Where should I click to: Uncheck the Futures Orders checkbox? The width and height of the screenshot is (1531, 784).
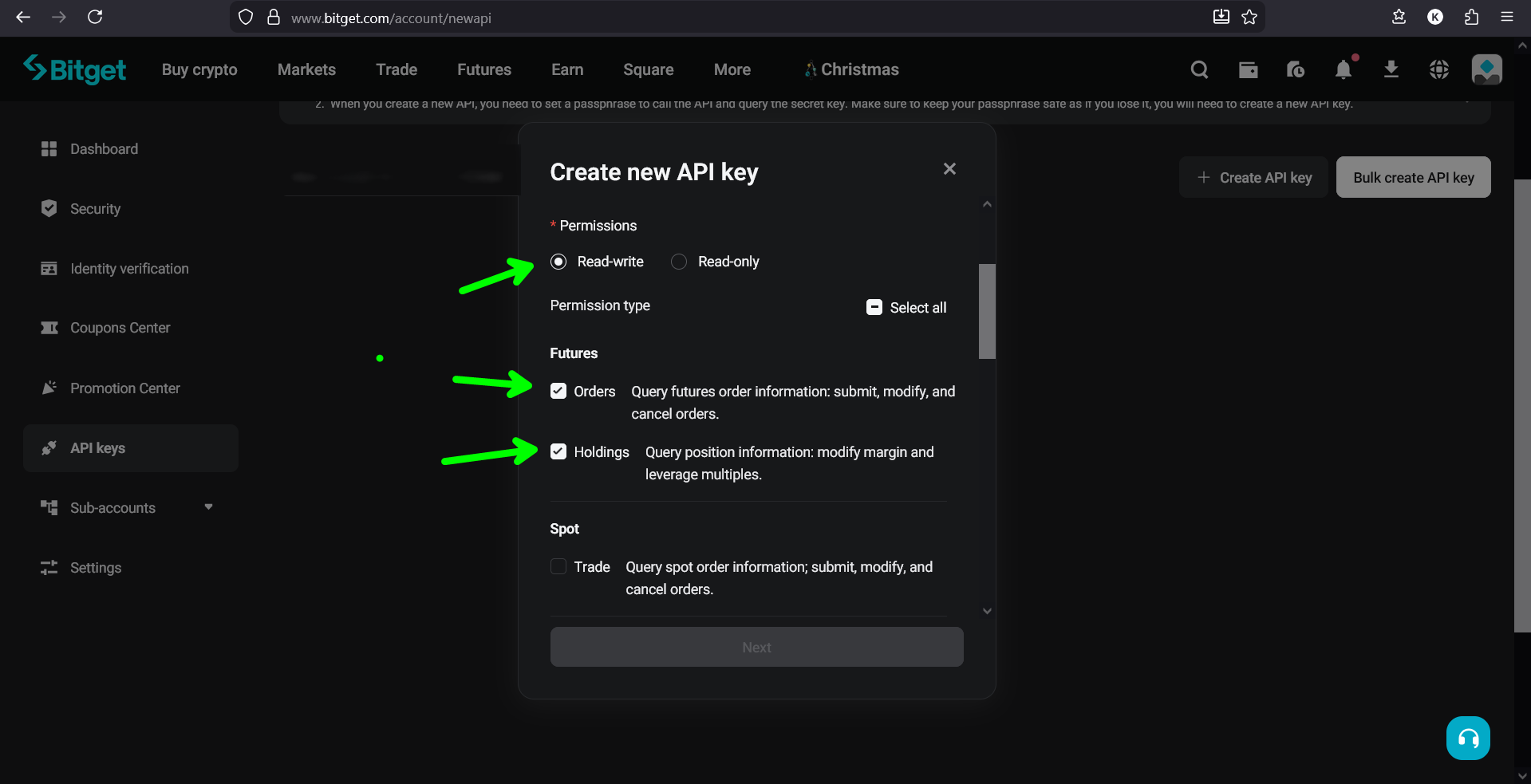tap(558, 391)
